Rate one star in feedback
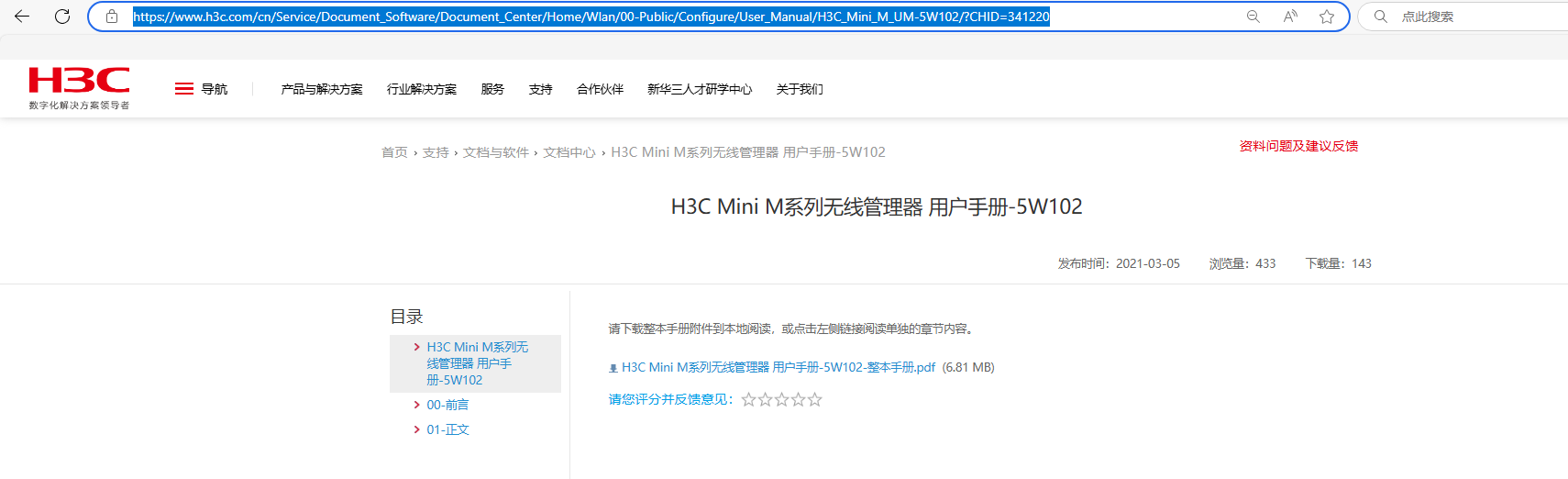1568x479 pixels. 749,400
